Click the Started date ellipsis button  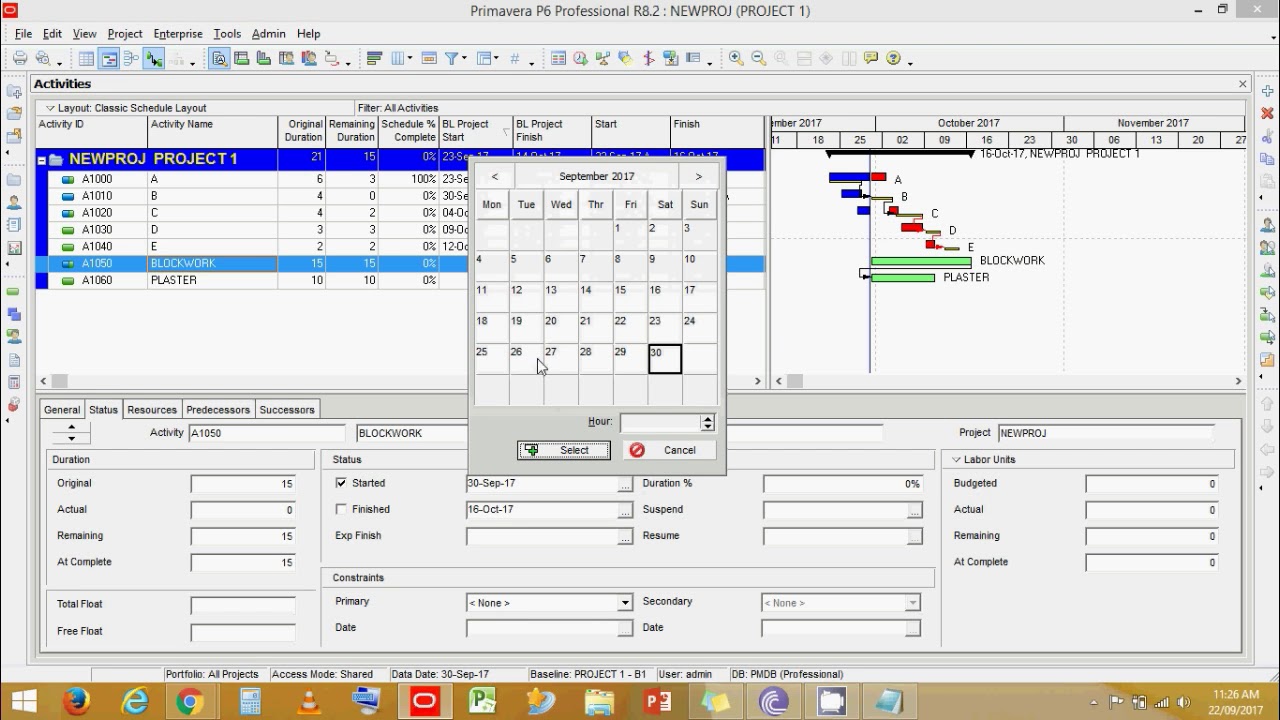tap(625, 484)
